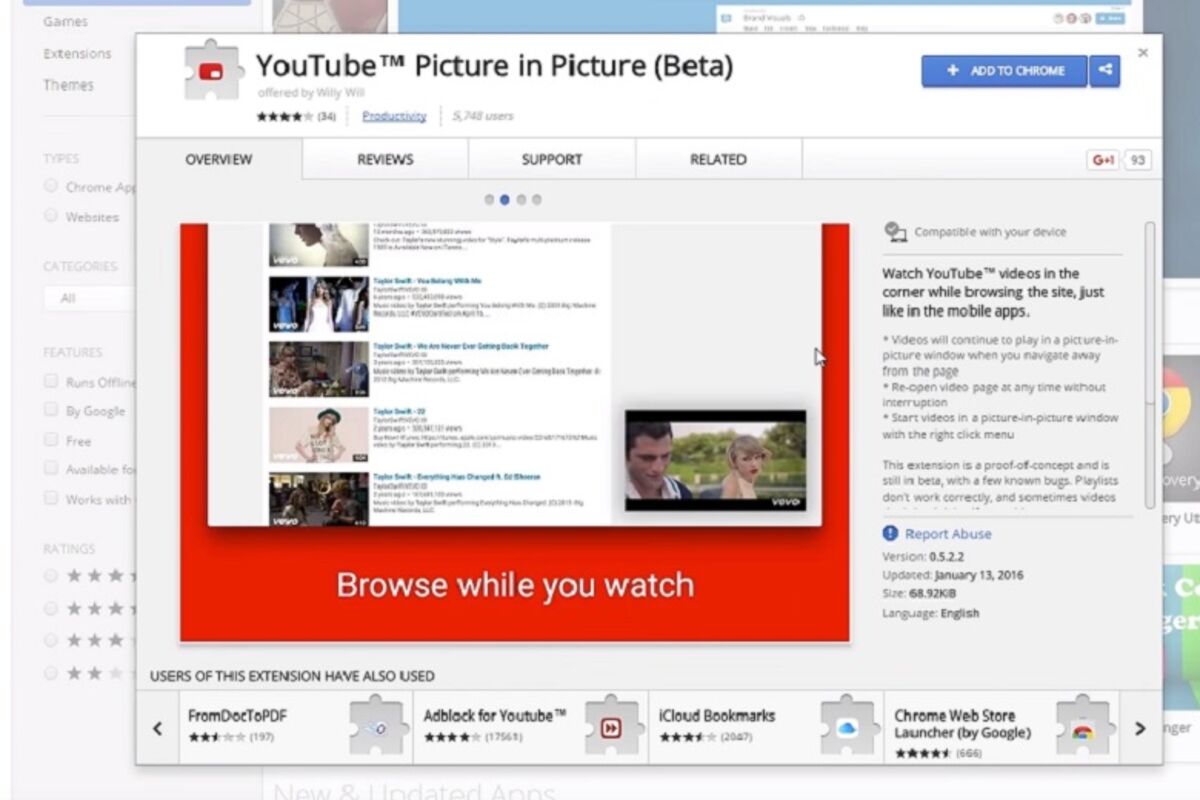The width and height of the screenshot is (1200, 800).
Task: Click the Google +1 button
Action: pyautogui.click(x=1103, y=160)
